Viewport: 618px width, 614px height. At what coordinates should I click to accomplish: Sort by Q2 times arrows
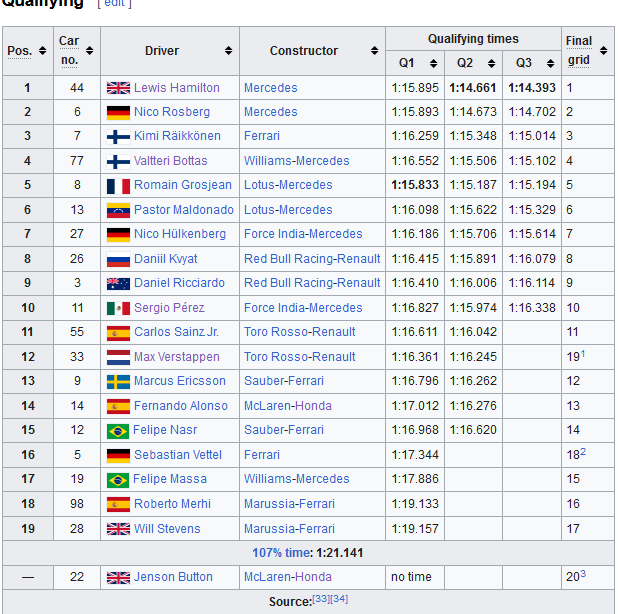point(491,63)
